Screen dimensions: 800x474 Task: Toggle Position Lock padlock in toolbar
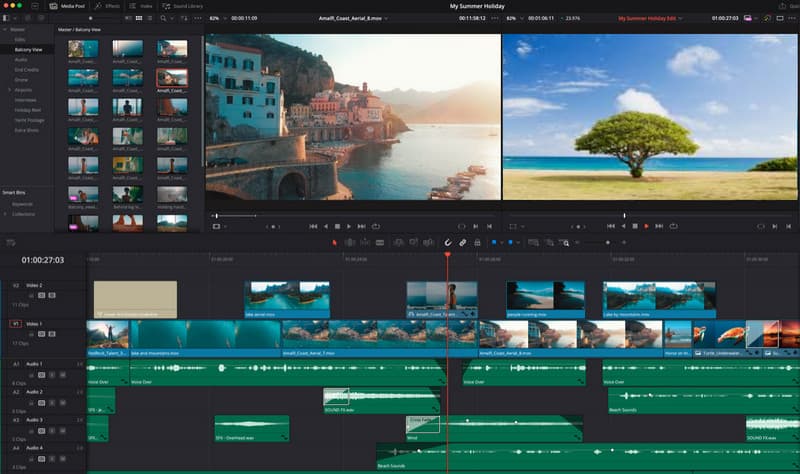477,243
